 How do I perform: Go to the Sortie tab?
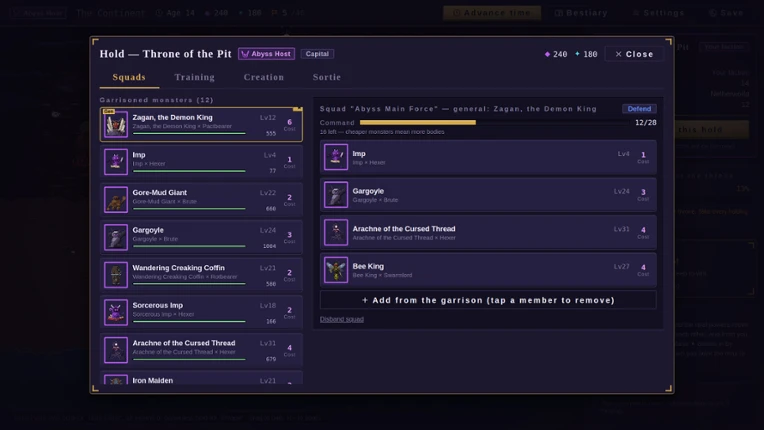(x=327, y=77)
